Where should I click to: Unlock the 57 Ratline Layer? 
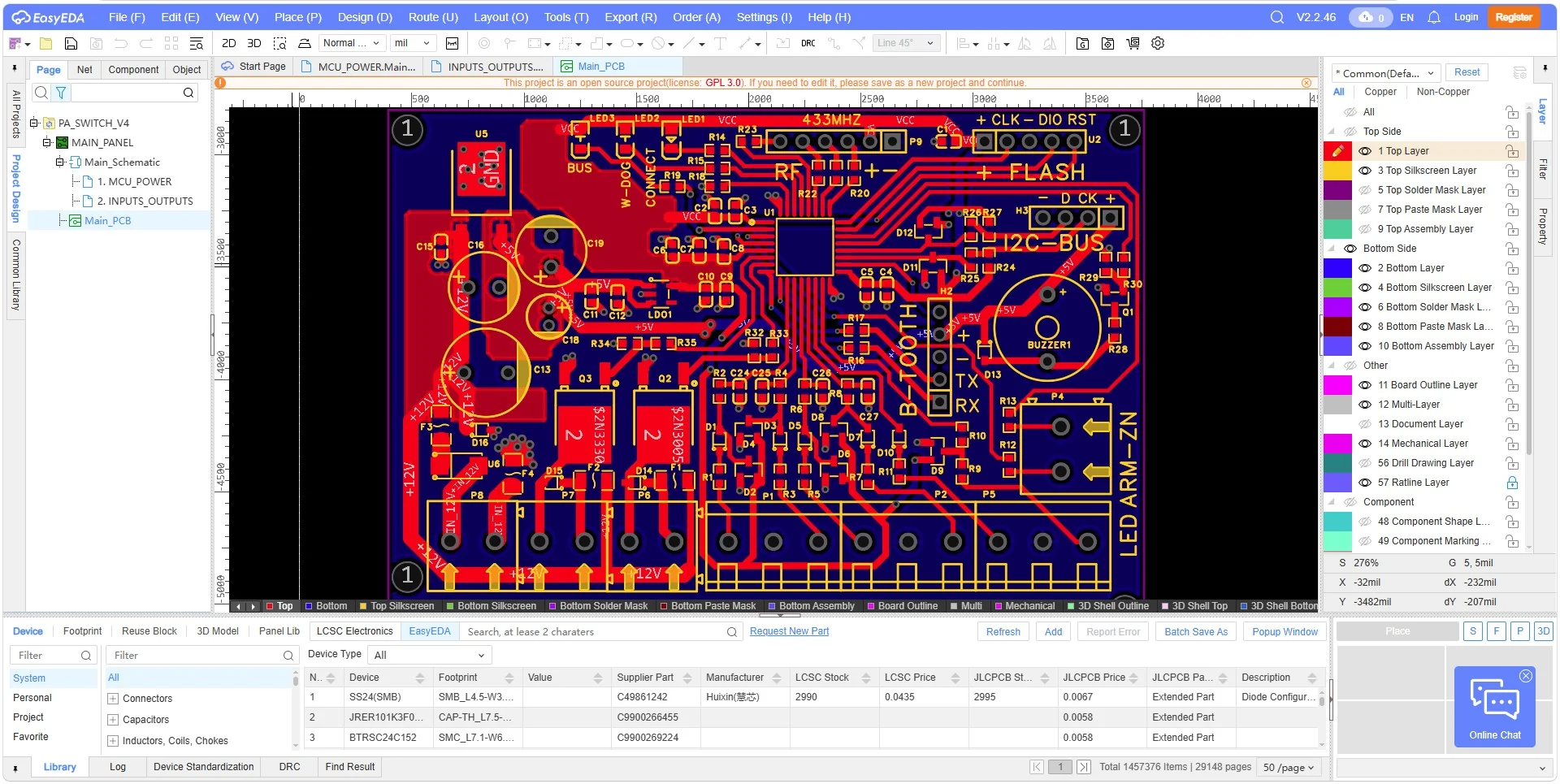click(1513, 483)
